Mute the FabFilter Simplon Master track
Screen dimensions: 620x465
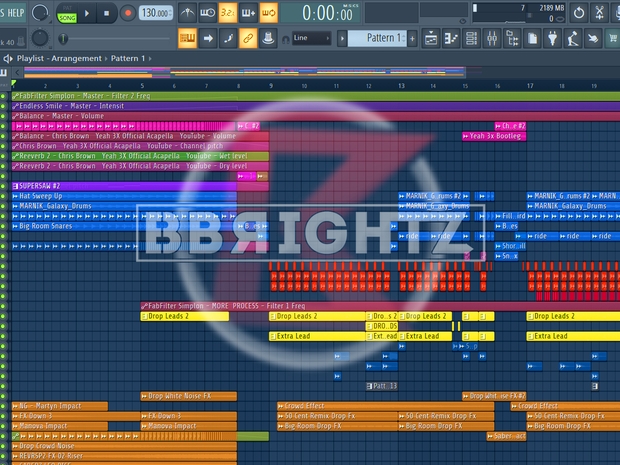pos(4,96)
